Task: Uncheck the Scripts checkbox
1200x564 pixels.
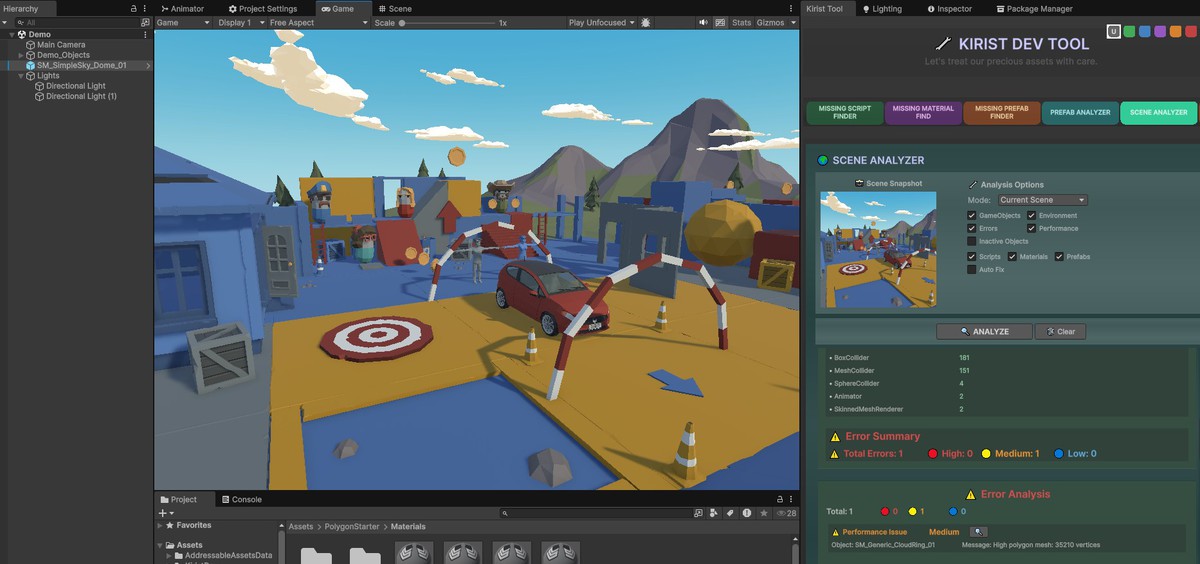Action: click(x=972, y=257)
